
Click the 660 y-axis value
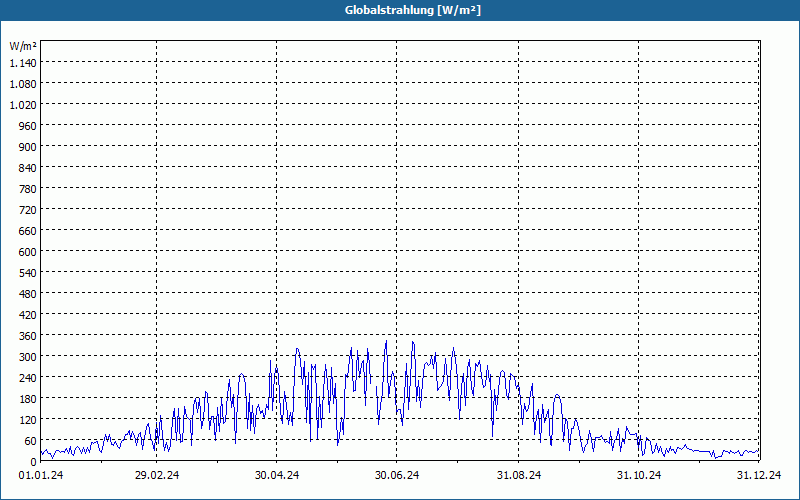pos(28,231)
